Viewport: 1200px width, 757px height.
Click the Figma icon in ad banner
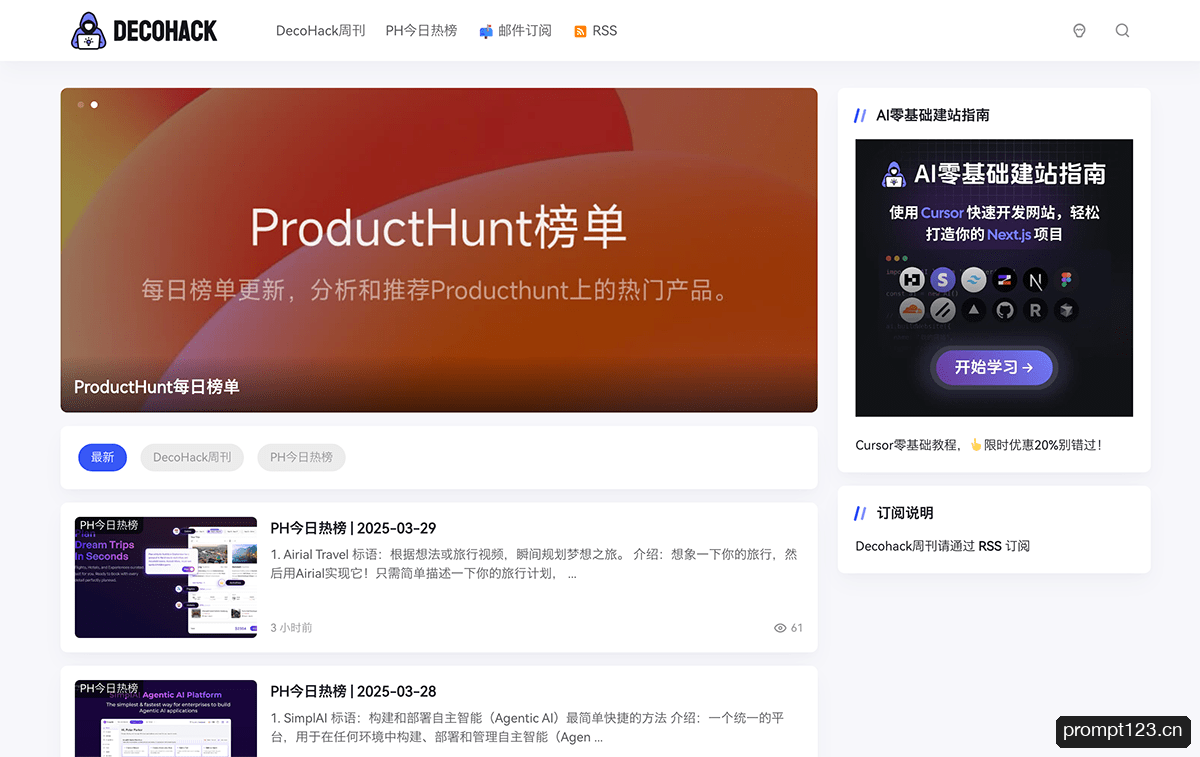tap(1067, 280)
